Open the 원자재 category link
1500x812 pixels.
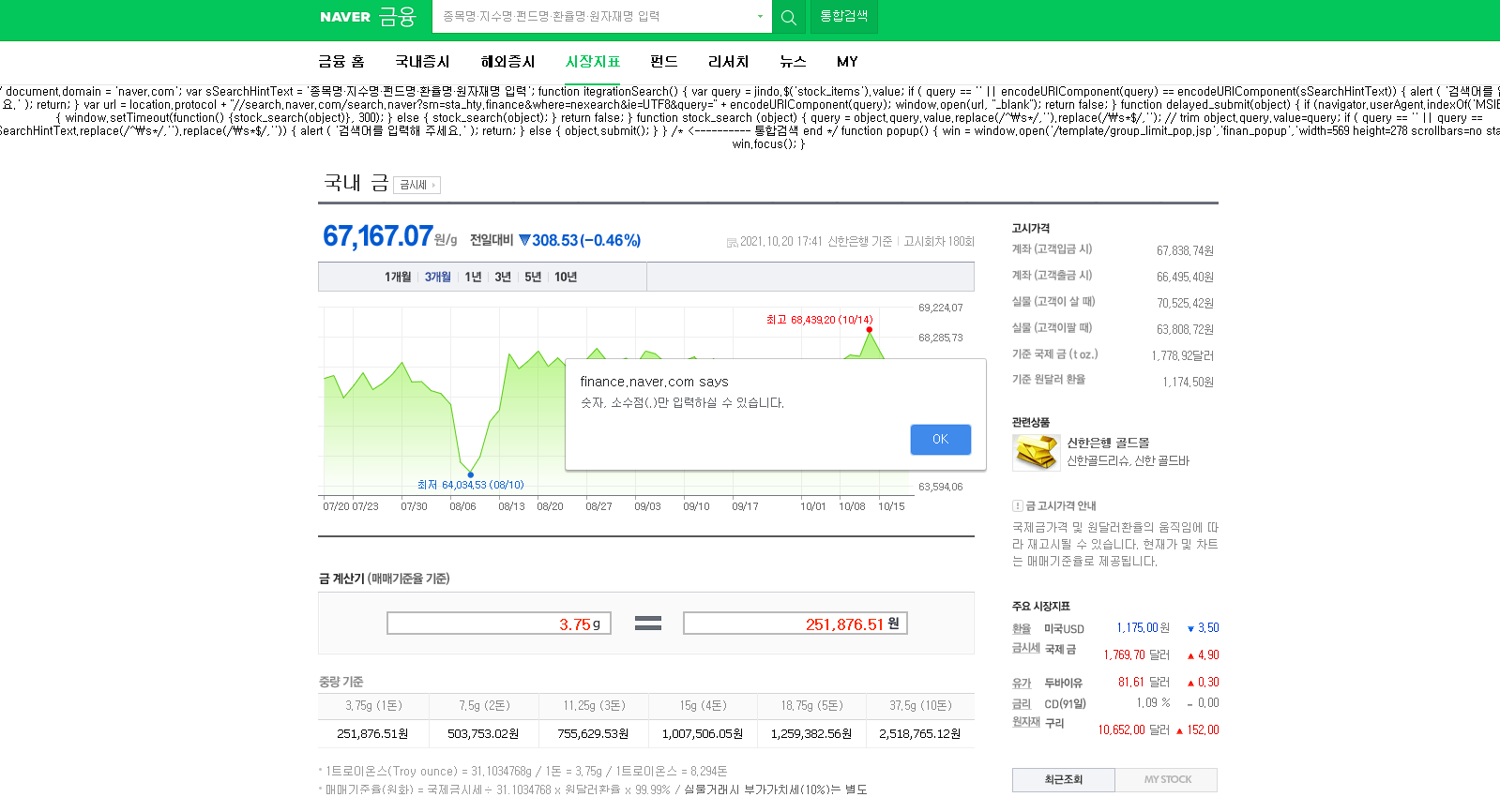pos(1026,721)
